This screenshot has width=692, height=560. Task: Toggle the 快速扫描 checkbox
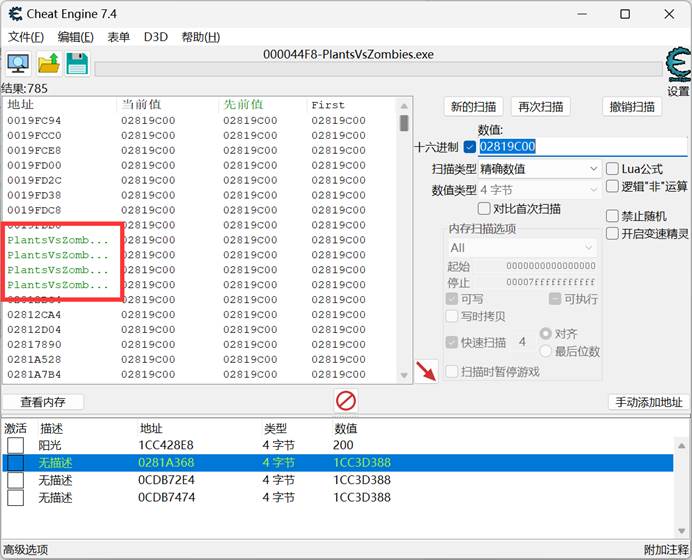[452, 342]
